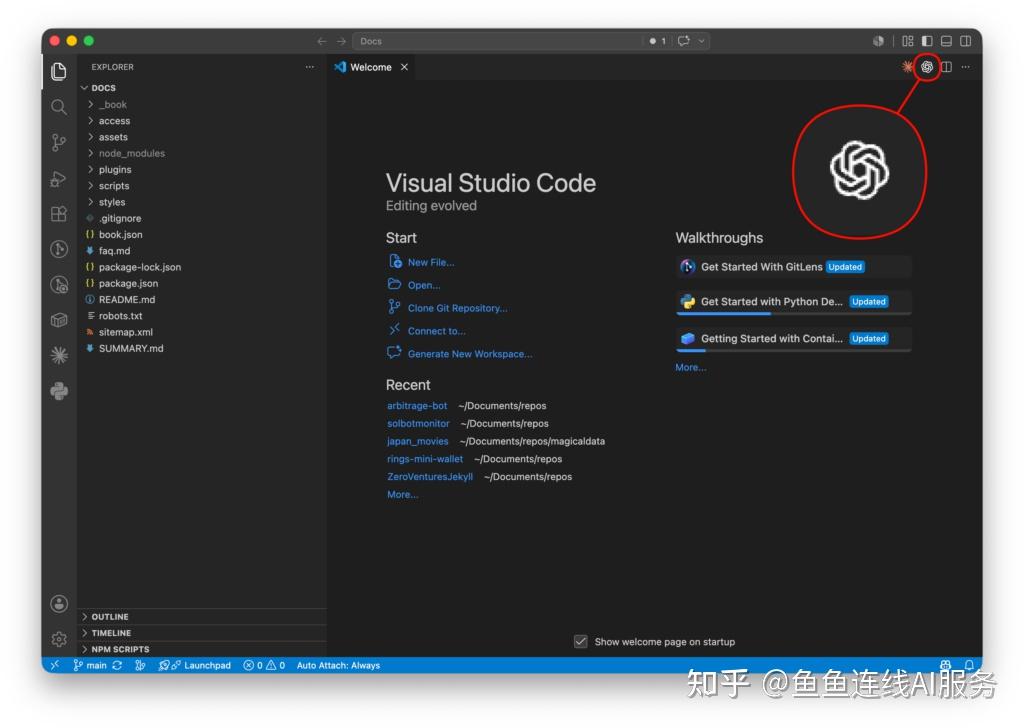Expand the NPM SCRIPTS section
Viewport: 1024px width, 728px height.
click(x=202, y=649)
